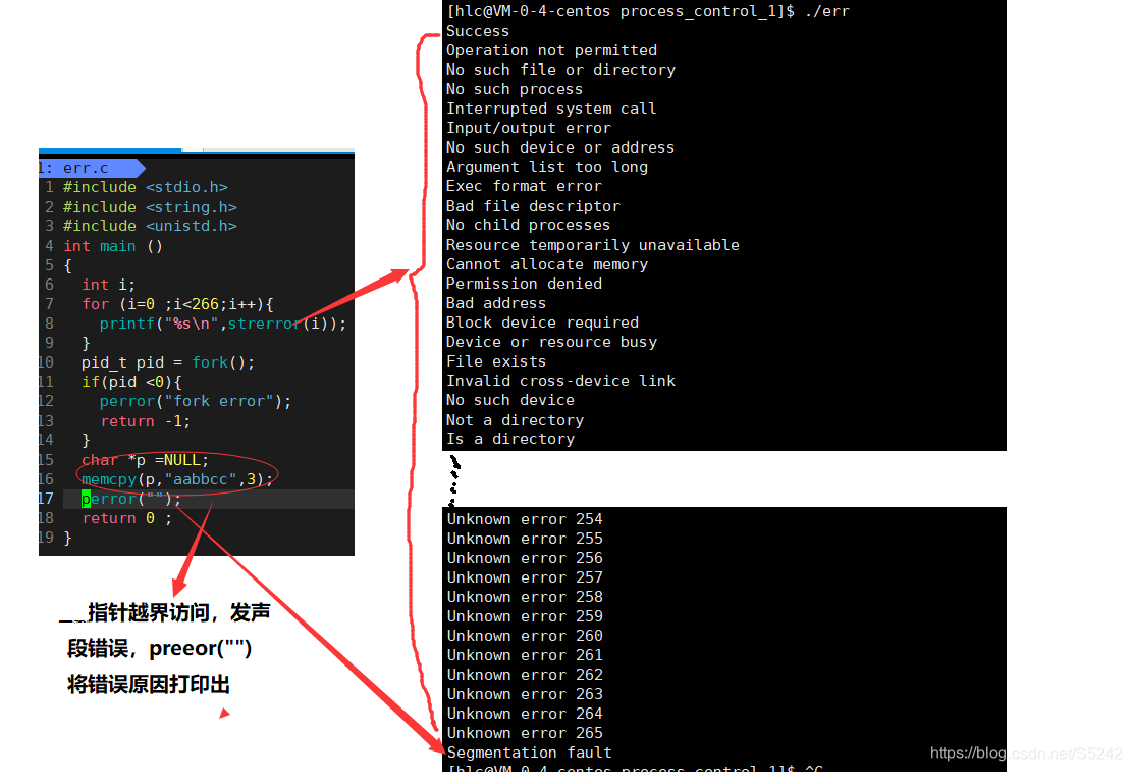Click 'Invalid cross-device link' output line
1132x772 pixels.
561,381
